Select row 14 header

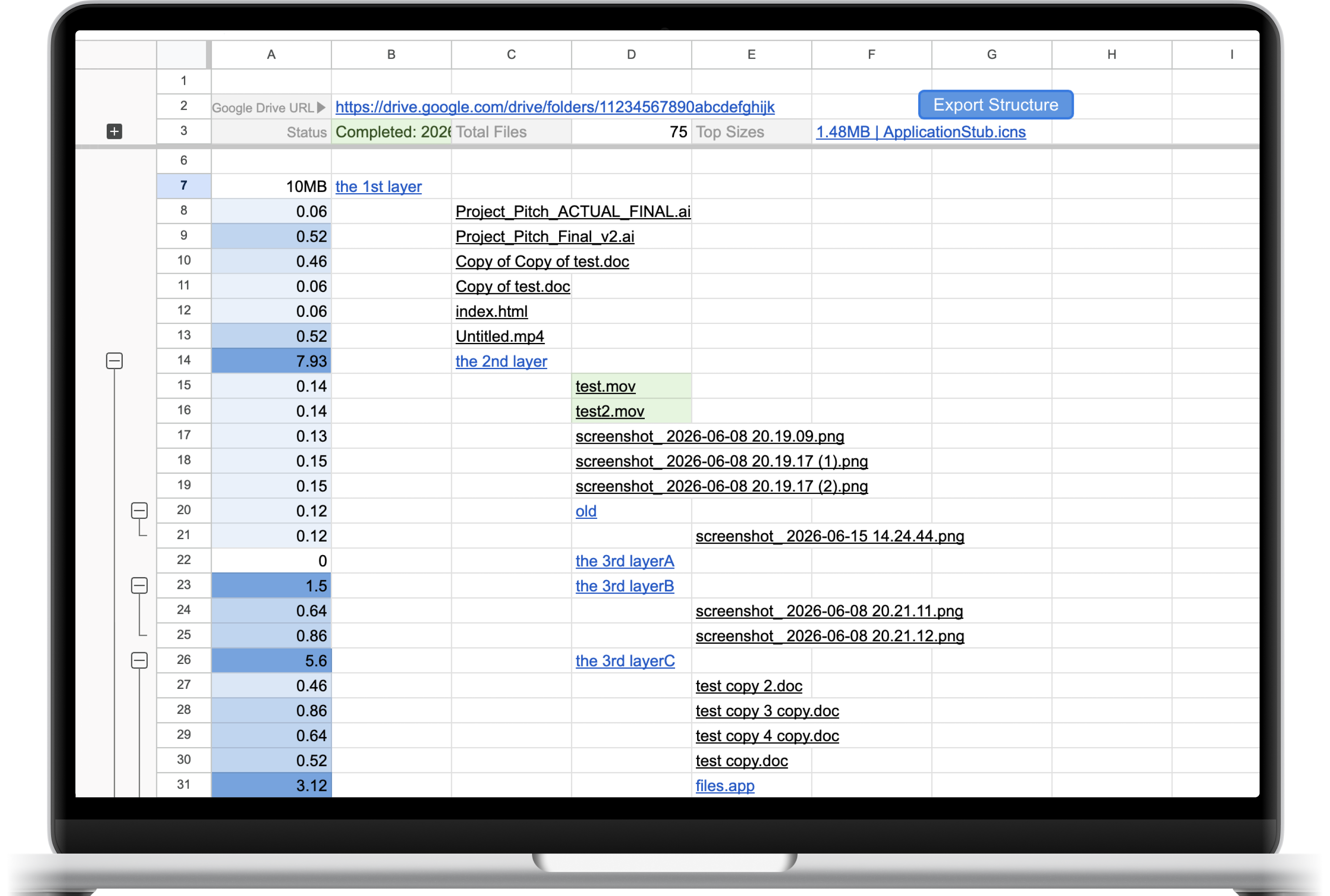click(x=184, y=361)
